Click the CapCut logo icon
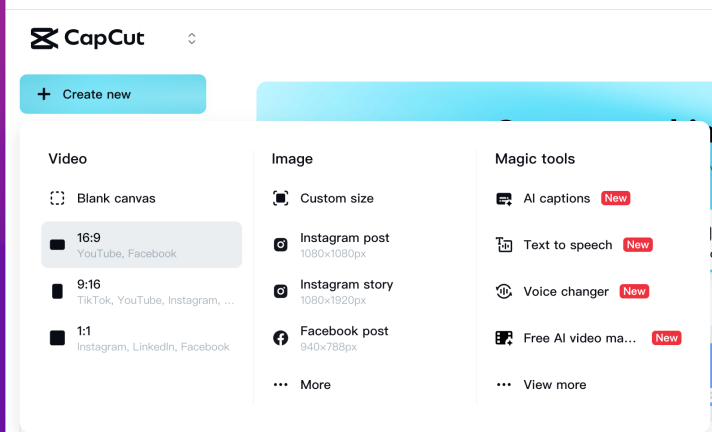This screenshot has height=432, width=712. click(x=44, y=39)
